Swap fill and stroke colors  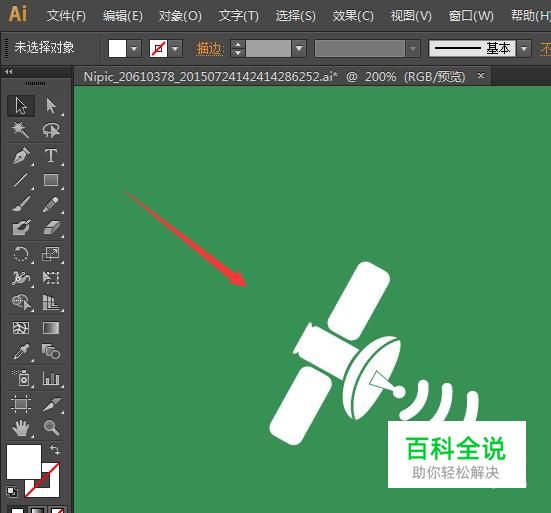[x=55, y=450]
